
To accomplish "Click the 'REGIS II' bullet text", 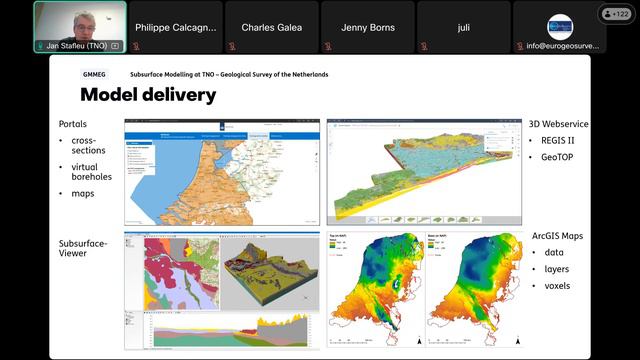I will [558, 140].
